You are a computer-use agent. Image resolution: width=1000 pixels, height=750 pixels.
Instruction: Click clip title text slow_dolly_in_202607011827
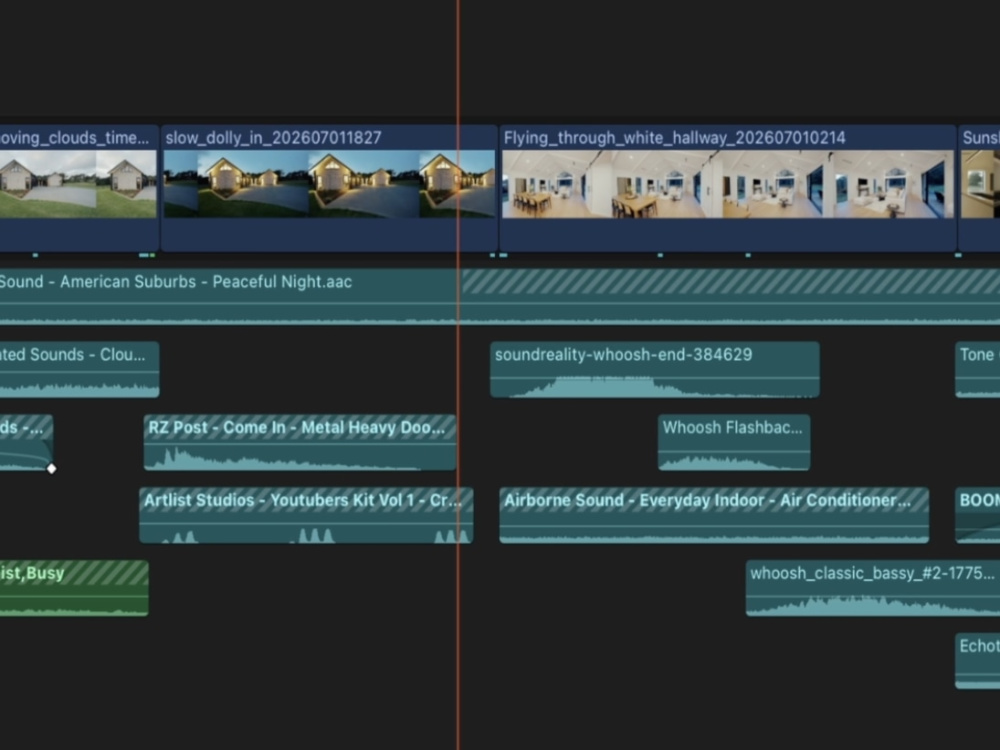point(273,138)
